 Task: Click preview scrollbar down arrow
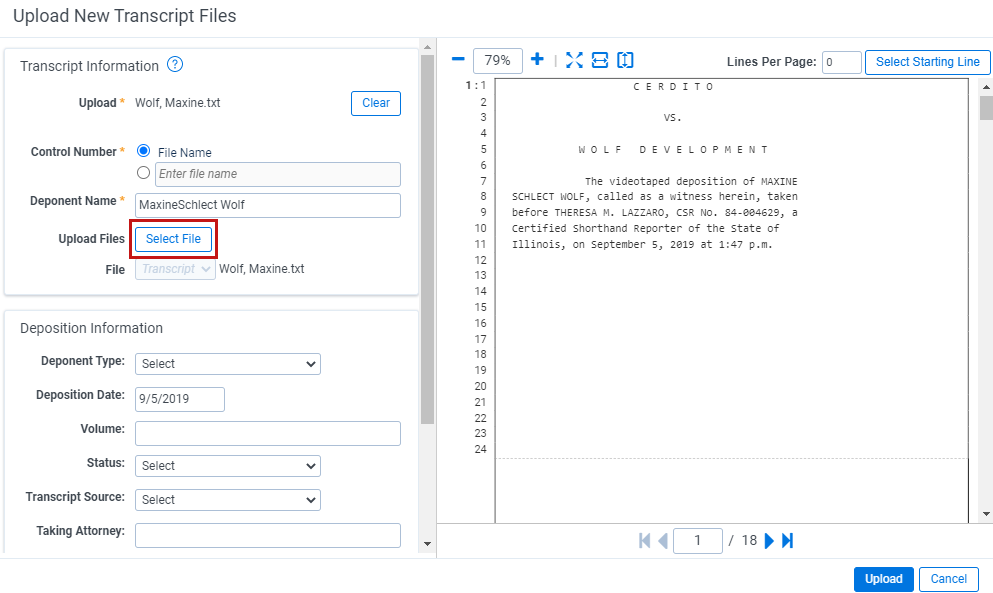(986, 514)
